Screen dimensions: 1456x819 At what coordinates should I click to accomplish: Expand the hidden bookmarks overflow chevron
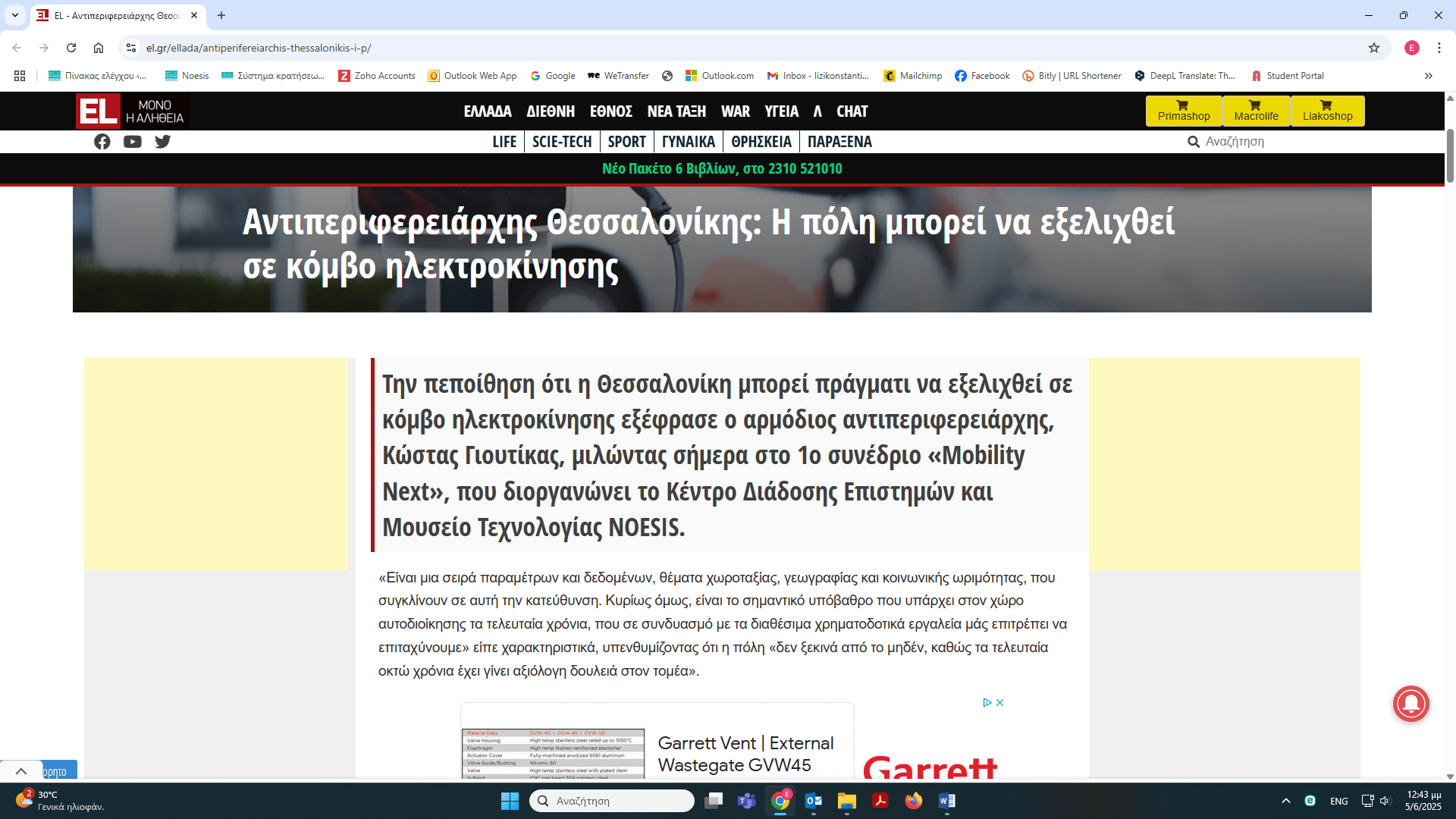click(x=1429, y=76)
